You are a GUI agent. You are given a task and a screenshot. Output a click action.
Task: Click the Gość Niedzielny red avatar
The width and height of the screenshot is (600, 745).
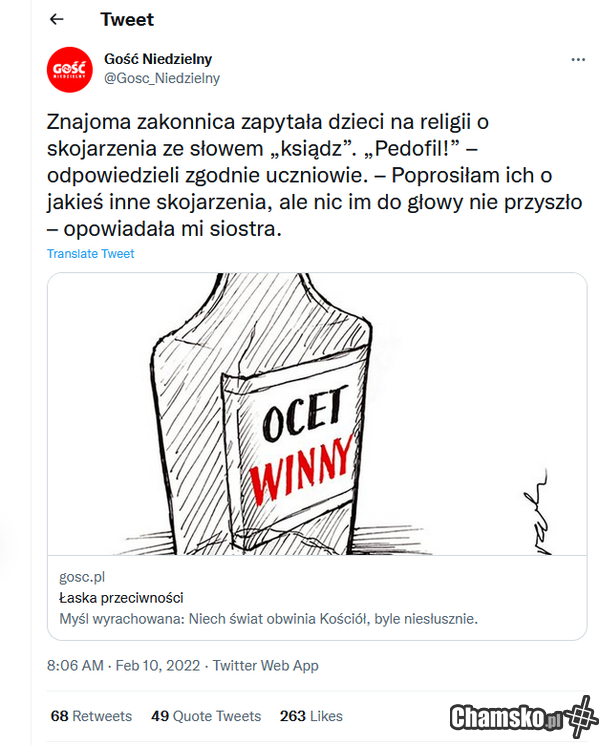coord(70,69)
